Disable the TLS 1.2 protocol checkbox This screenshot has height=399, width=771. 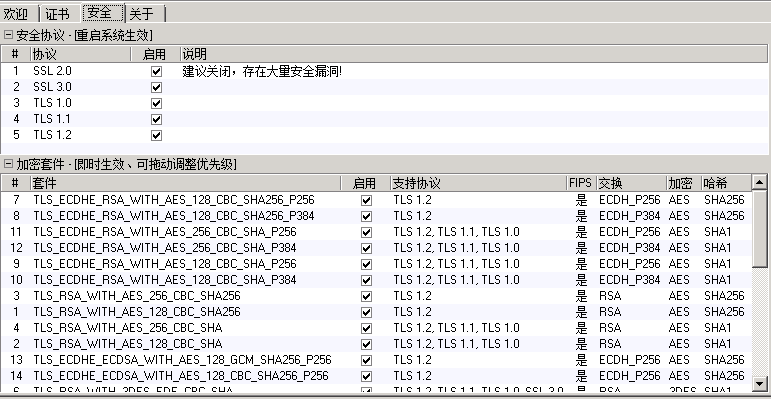[x=156, y=135]
